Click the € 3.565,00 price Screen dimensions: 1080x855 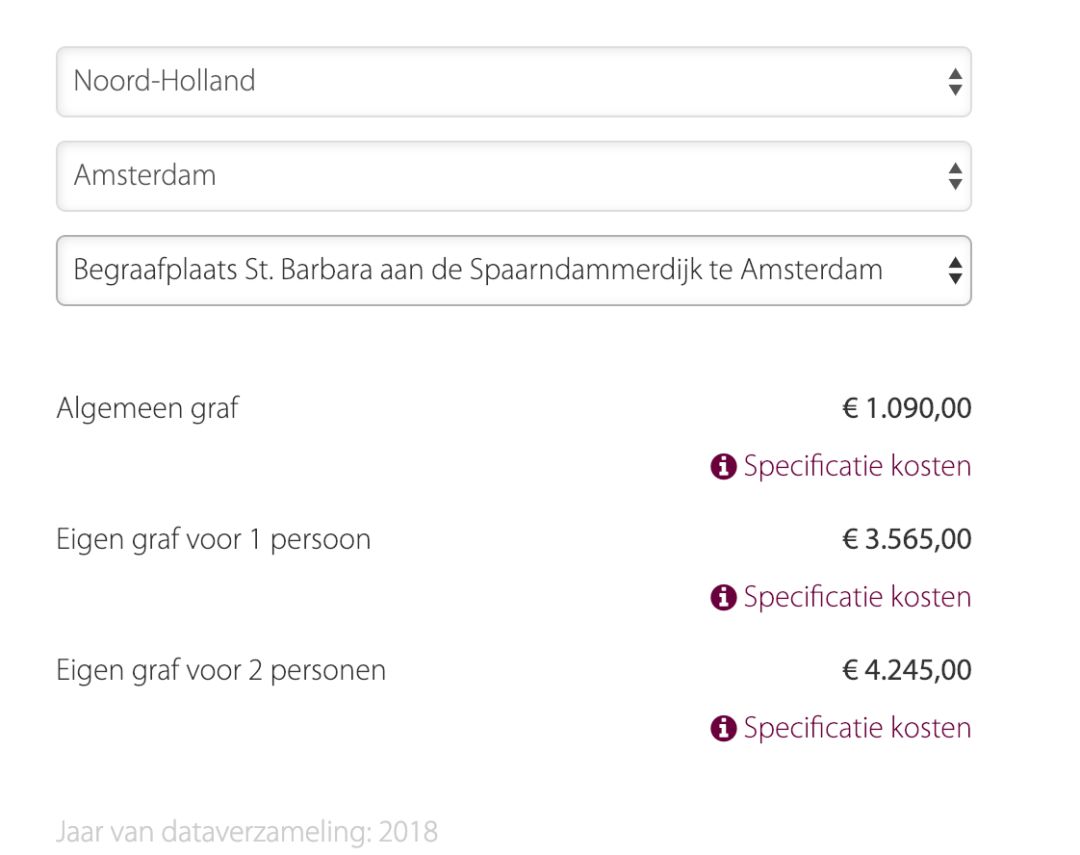click(x=906, y=540)
